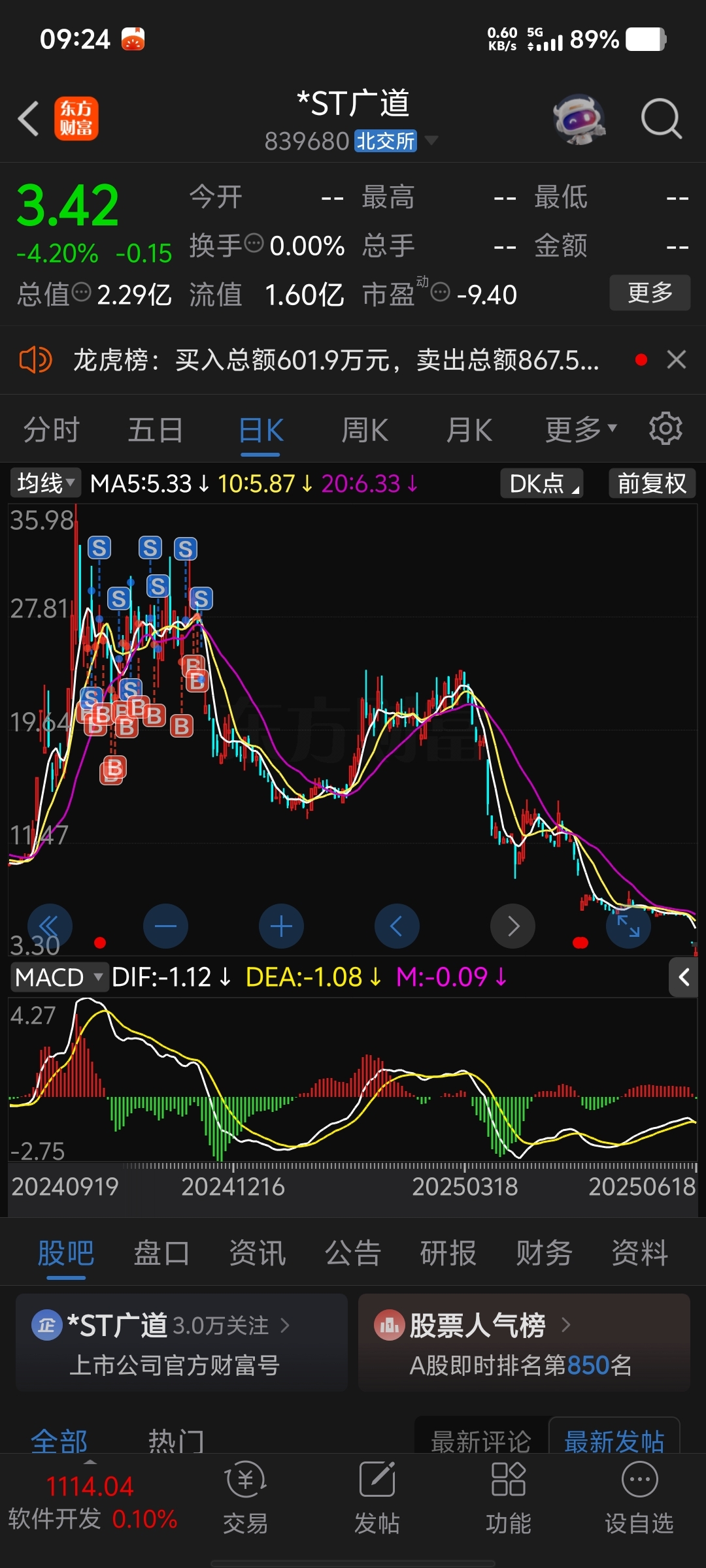Open the 均线 indicator dropdown
The height and width of the screenshot is (1568, 706).
pos(46,483)
